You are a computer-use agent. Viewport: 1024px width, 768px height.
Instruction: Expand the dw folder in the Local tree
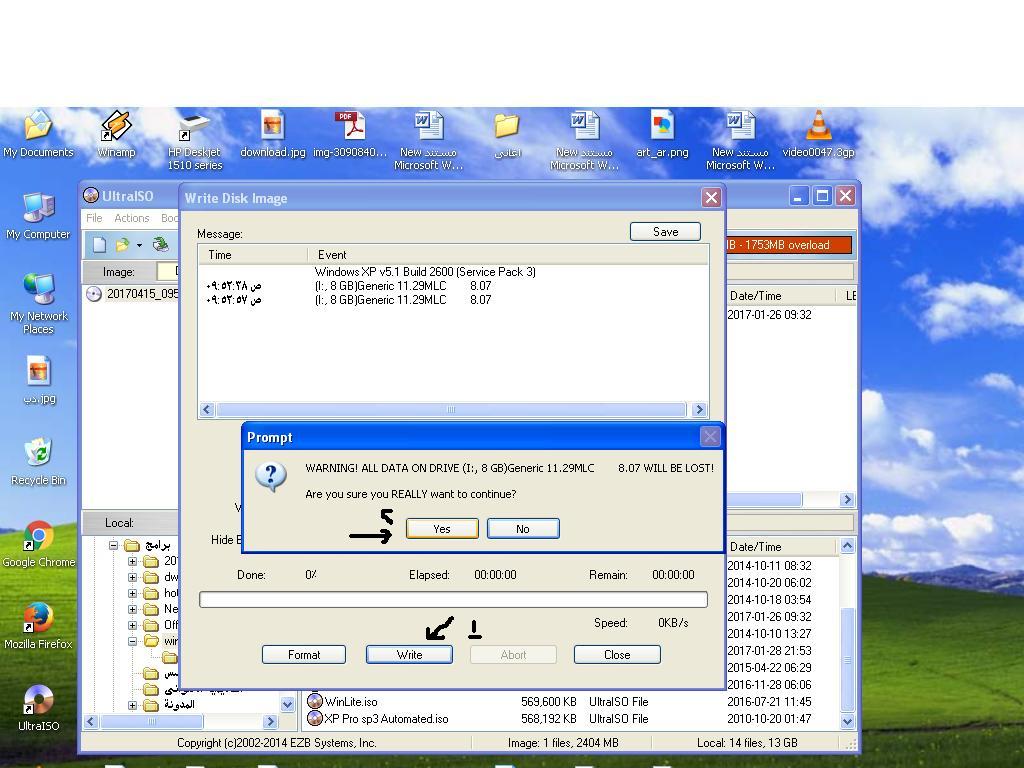pyautogui.click(x=133, y=577)
